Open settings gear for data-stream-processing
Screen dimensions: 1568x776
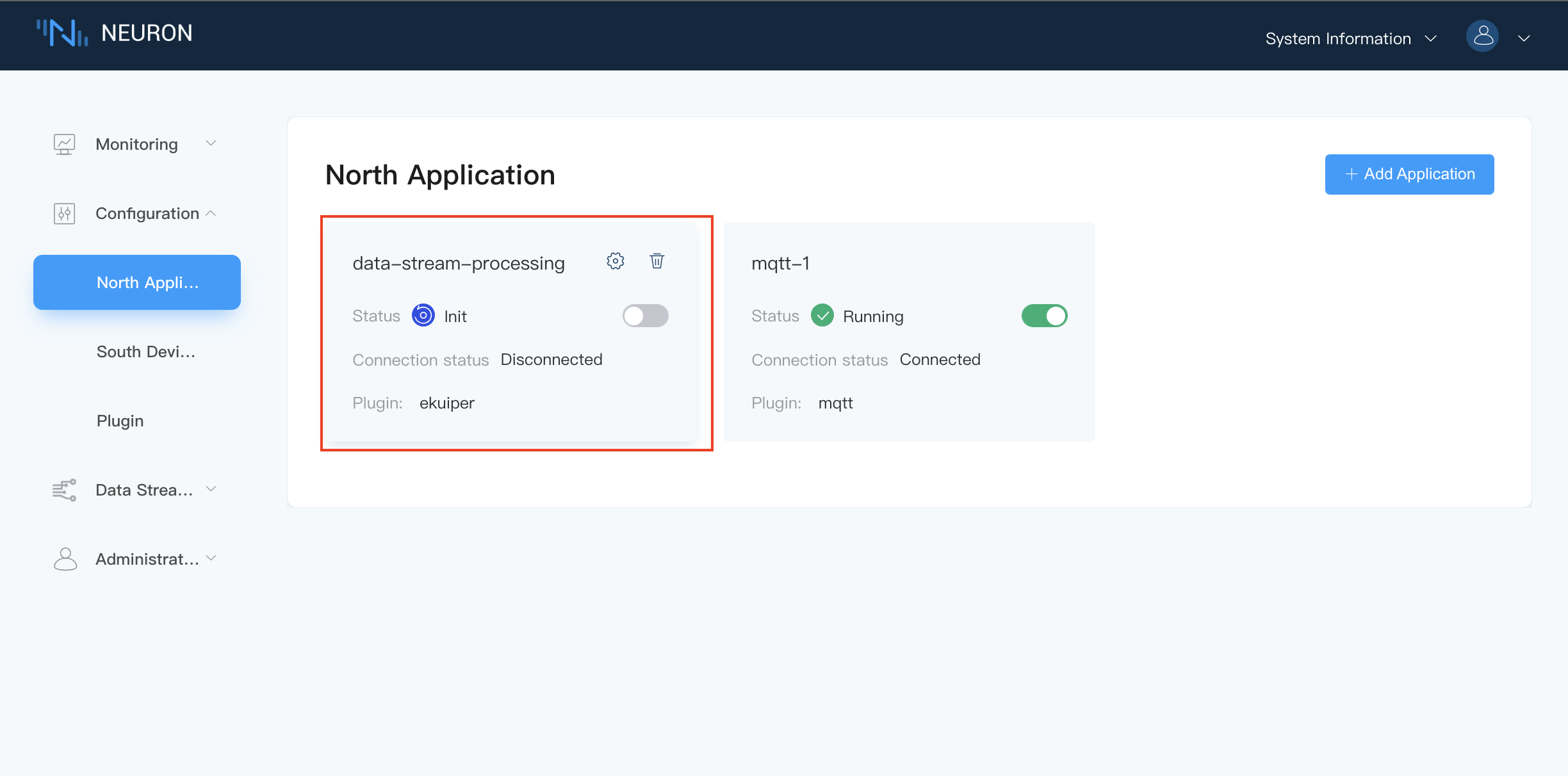coord(616,261)
